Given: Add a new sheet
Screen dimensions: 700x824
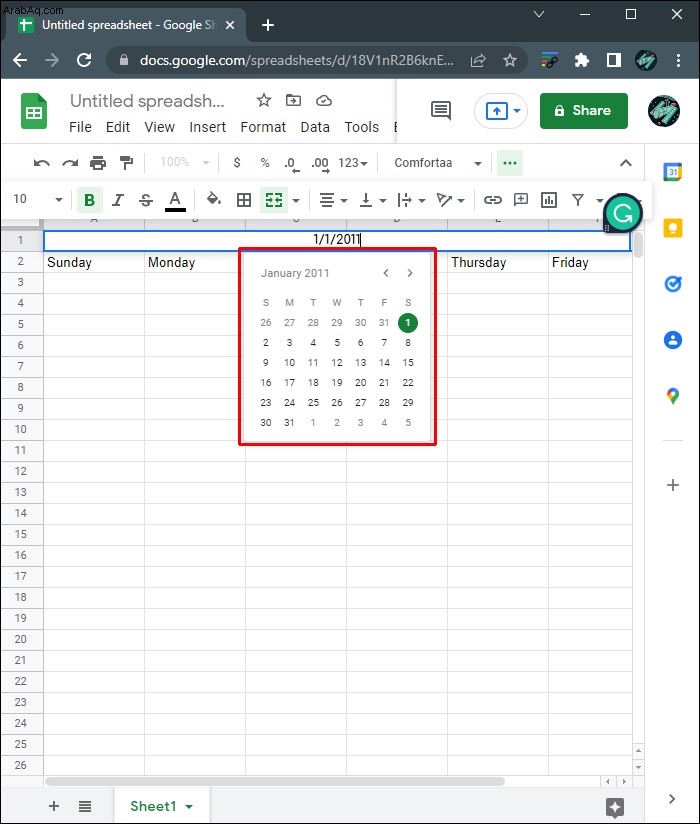Looking at the screenshot, I should (x=54, y=806).
